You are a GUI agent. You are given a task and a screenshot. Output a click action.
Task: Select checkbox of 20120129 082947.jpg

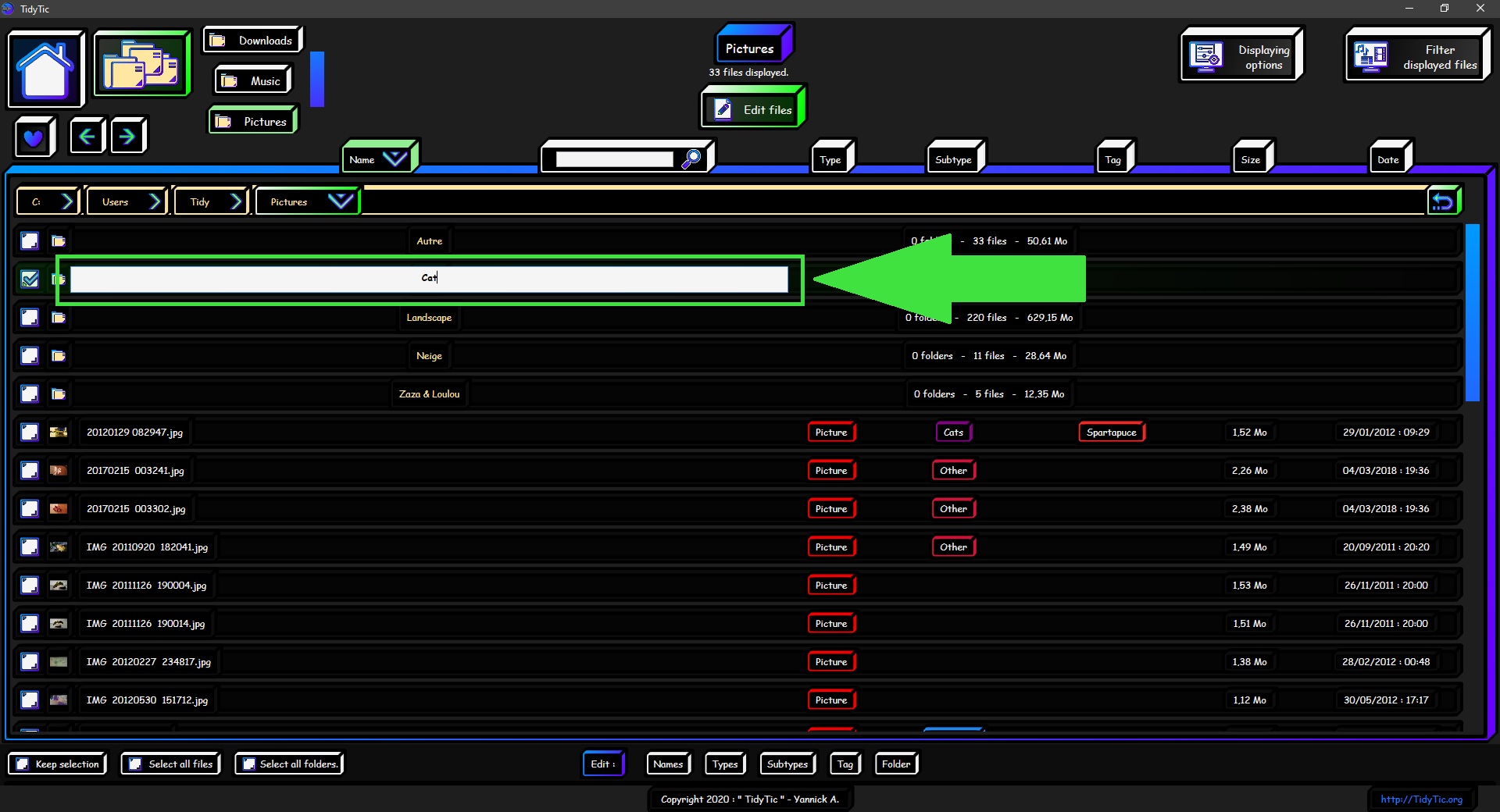(x=30, y=432)
